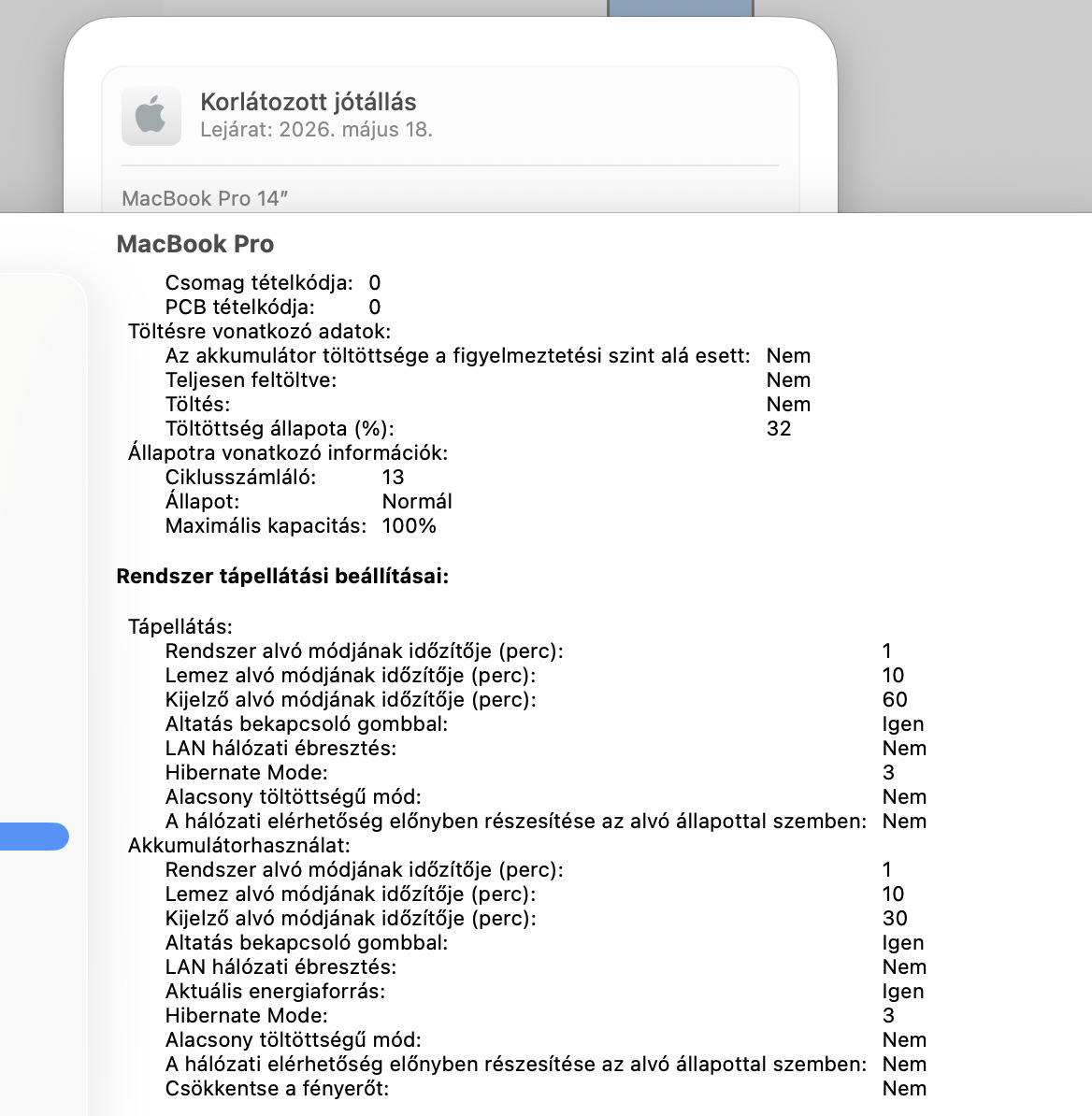Click the 'Töltés:' row label
Screen dimensions: 1092x1116
coord(198,404)
